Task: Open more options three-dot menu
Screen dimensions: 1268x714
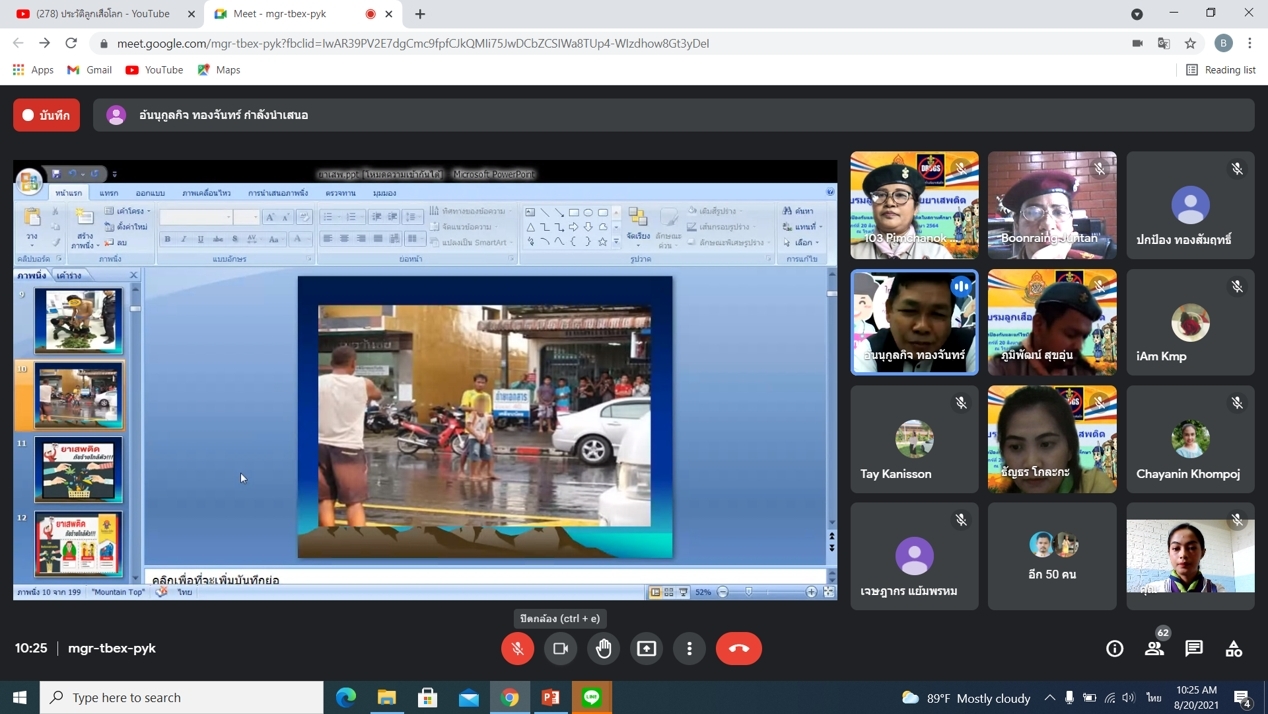Action: pyautogui.click(x=689, y=648)
